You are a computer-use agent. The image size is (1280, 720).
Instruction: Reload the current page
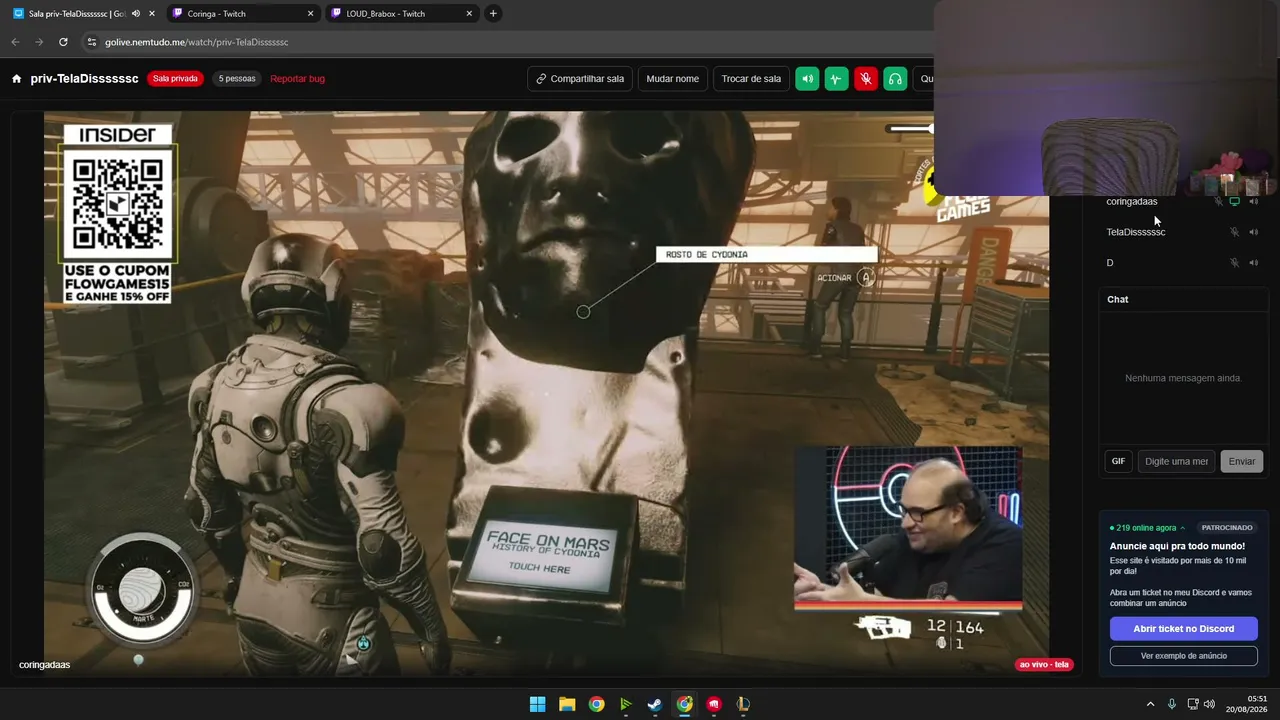tap(63, 42)
